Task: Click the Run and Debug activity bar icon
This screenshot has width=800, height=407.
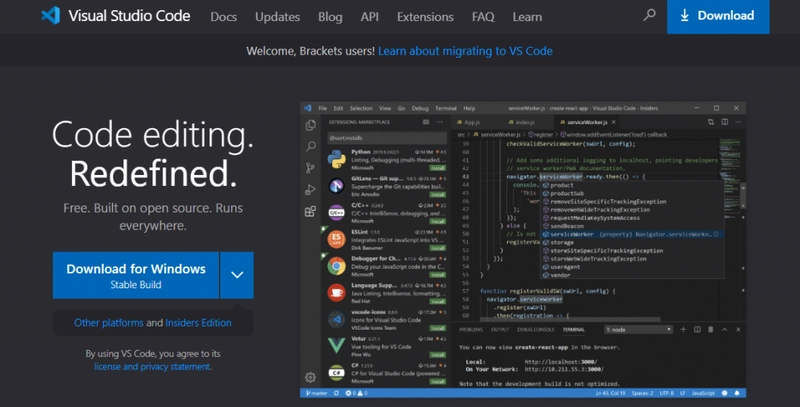Action: [x=310, y=189]
